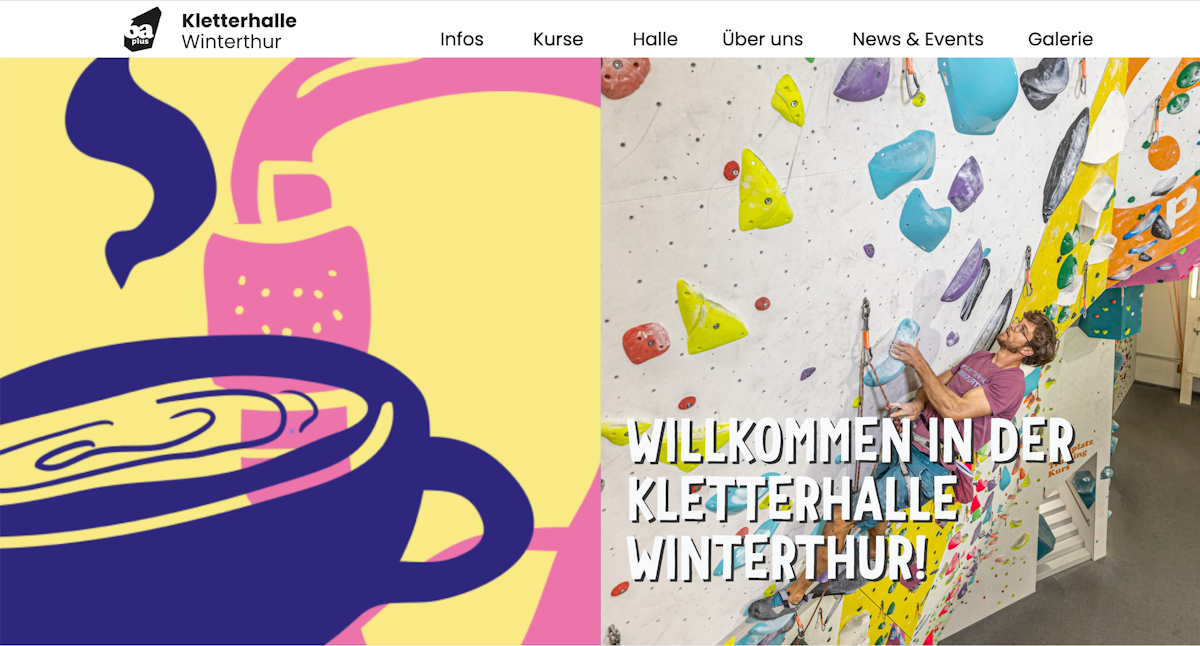The height and width of the screenshot is (646, 1200).
Task: Go to the Halle section
Action: point(655,39)
